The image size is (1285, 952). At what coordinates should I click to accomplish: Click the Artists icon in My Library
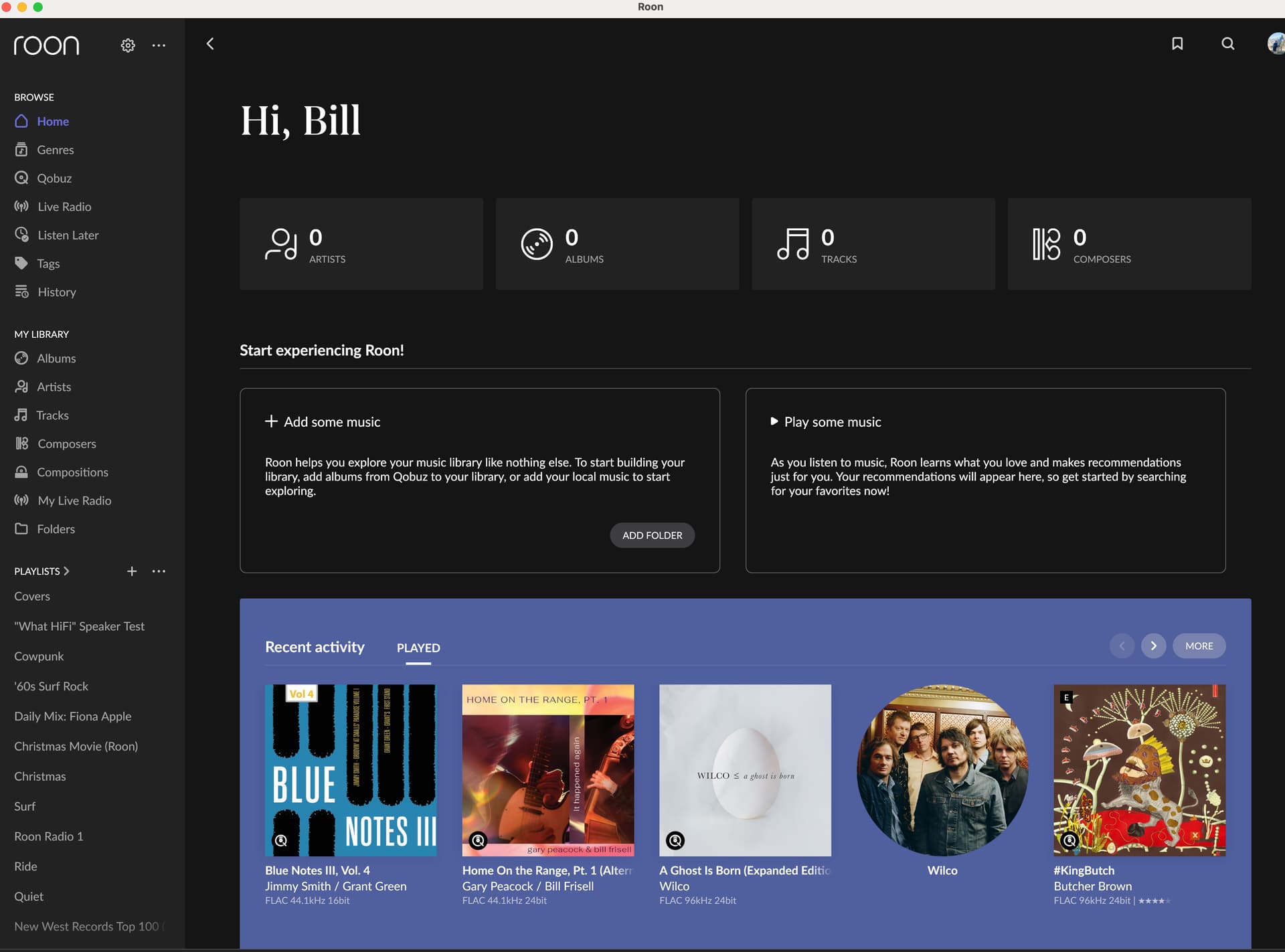coord(21,387)
